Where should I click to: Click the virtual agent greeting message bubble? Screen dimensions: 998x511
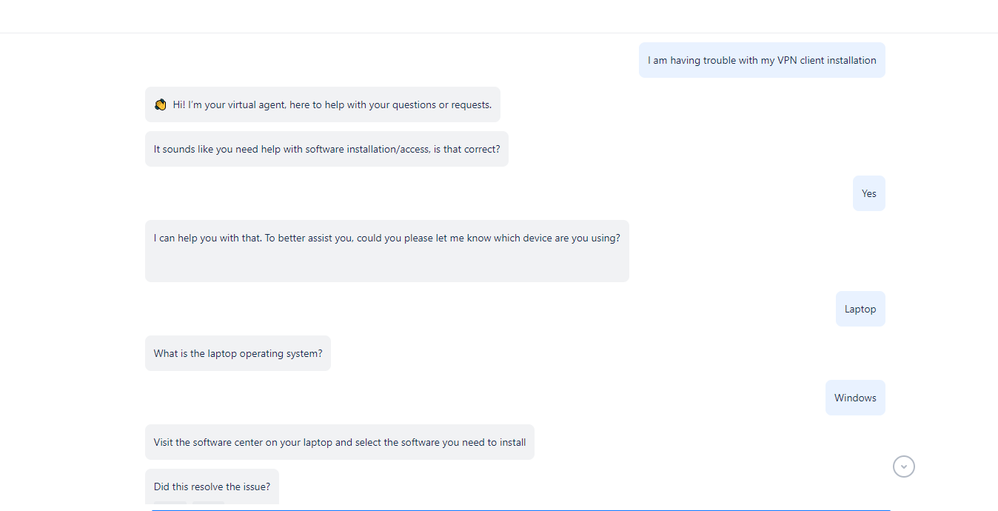pyautogui.click(x=323, y=104)
